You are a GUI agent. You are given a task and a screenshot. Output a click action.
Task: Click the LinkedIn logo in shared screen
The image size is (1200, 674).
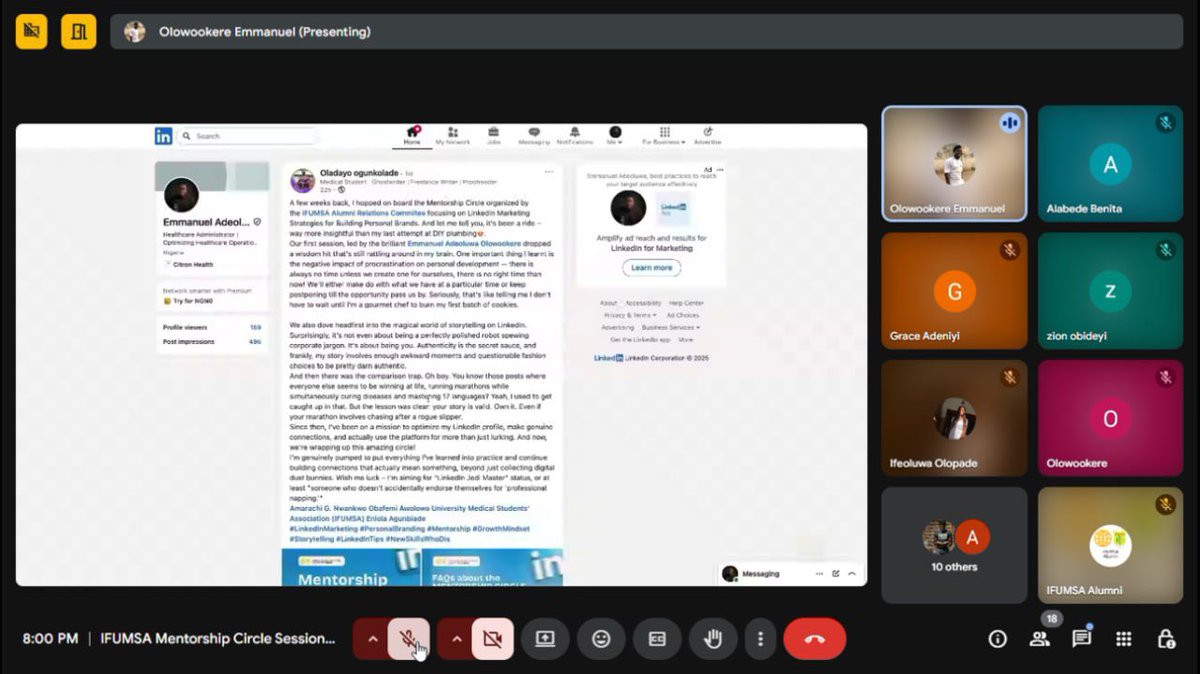pyautogui.click(x=163, y=136)
